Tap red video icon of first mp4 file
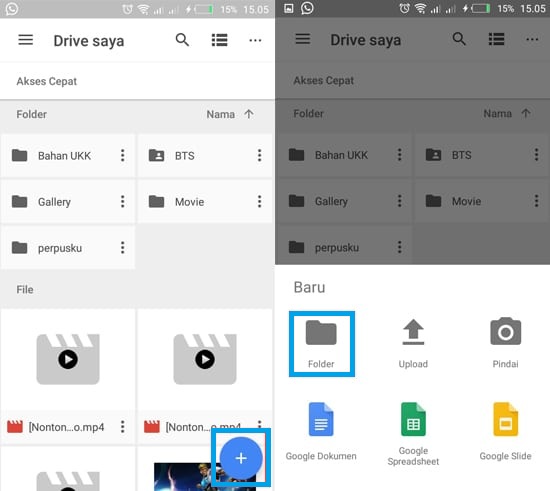 [x=15, y=426]
